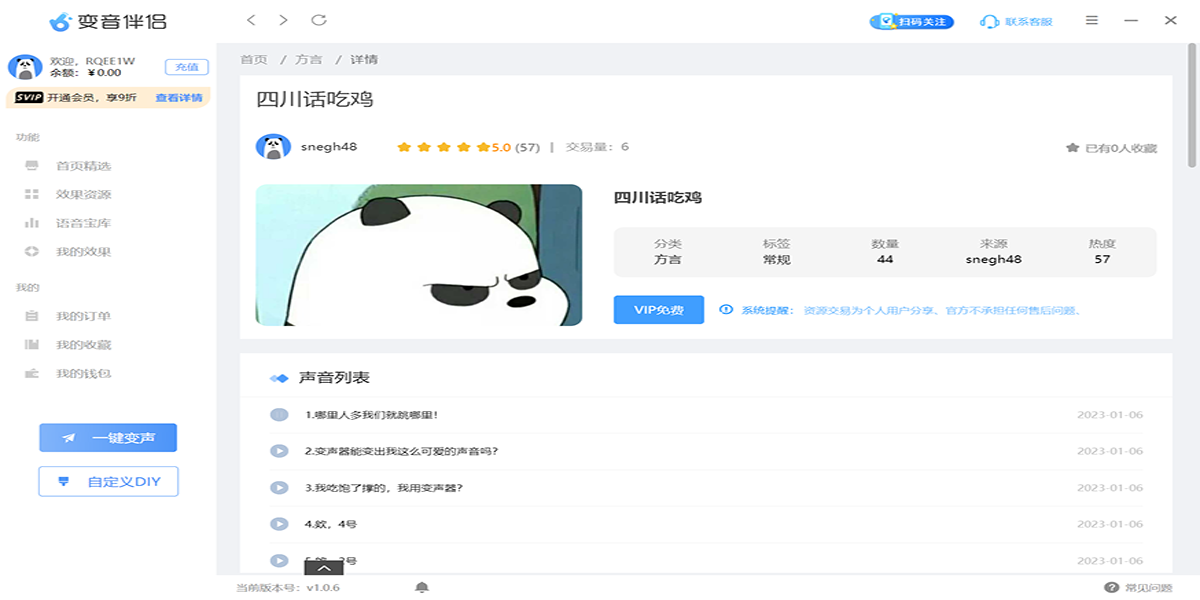This screenshot has height=600, width=1200.
Task: Select the text 3.我吃饱了撑的，我用变声器？
Action: [384, 488]
